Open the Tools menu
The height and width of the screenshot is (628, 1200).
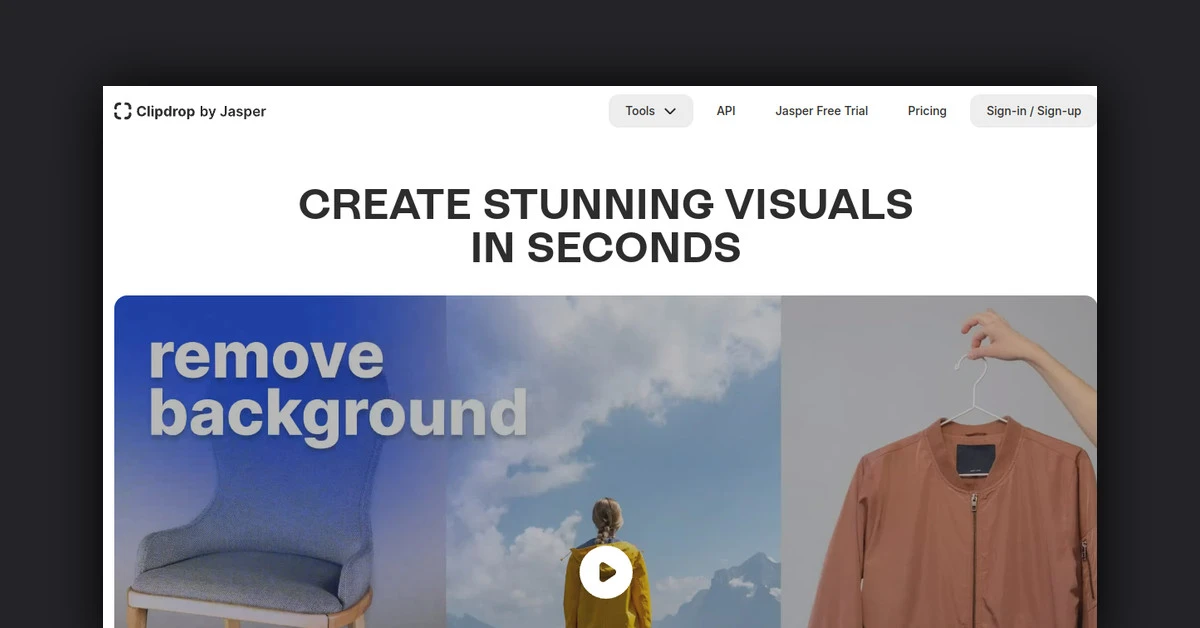tap(640, 111)
